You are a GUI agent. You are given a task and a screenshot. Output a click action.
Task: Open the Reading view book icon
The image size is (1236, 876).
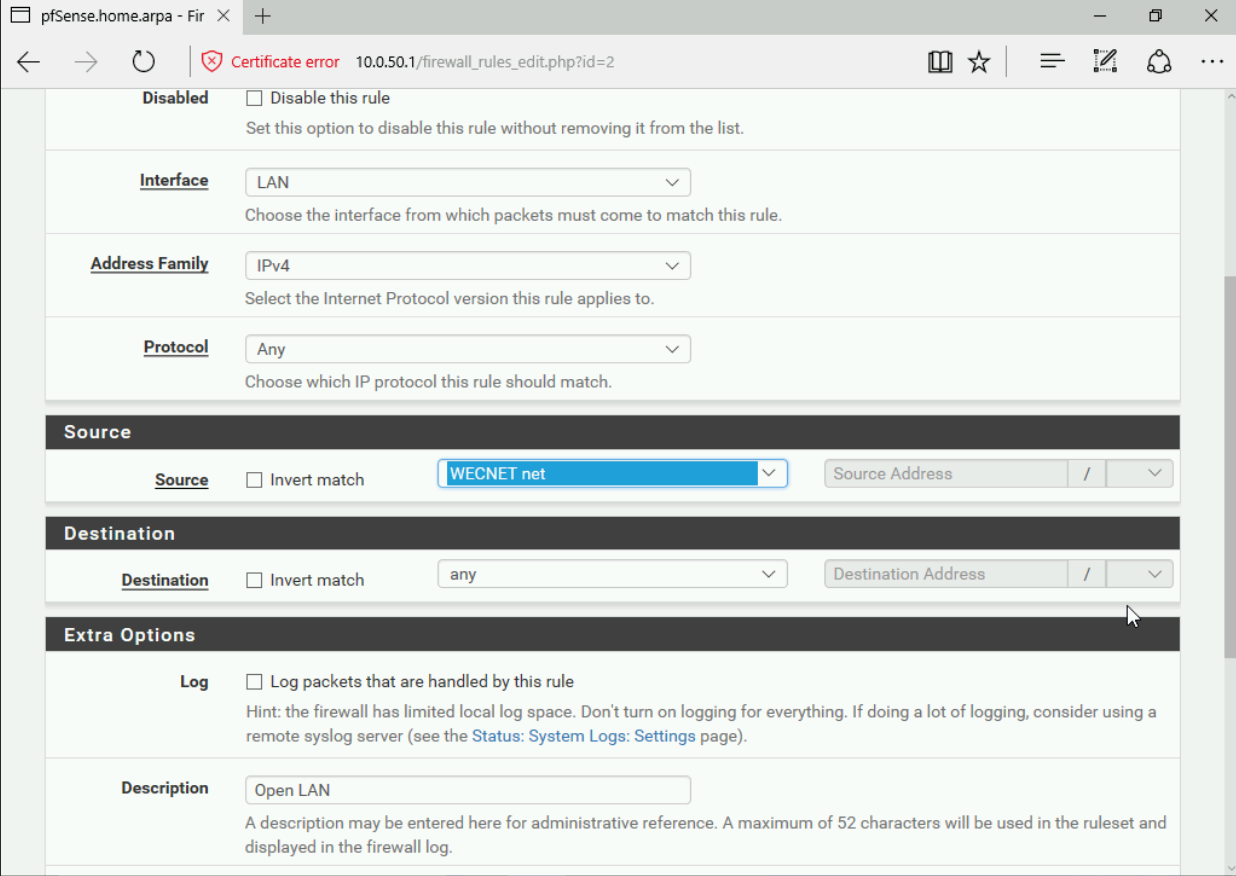[x=939, y=62]
